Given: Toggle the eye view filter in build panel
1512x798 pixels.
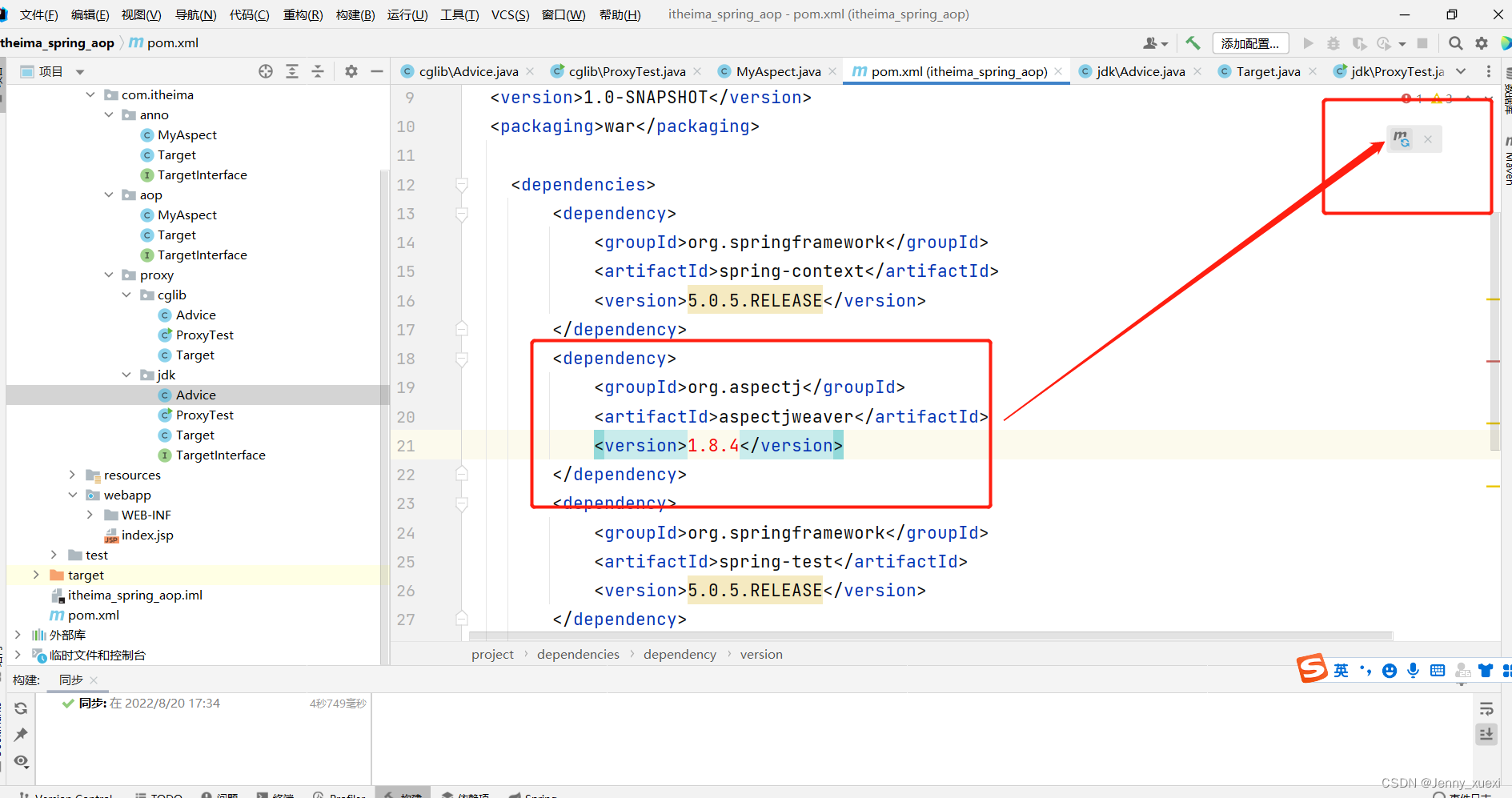Looking at the screenshot, I should pos(21,761).
